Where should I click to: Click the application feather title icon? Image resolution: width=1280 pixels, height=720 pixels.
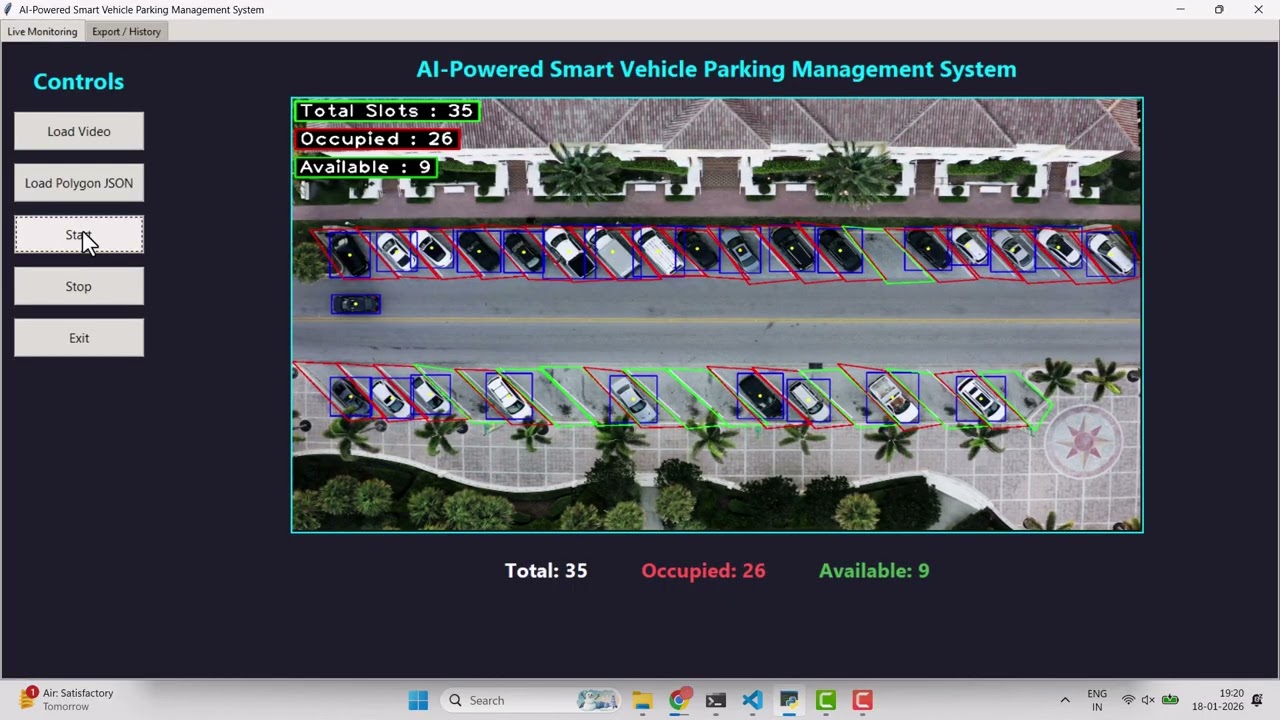click(9, 9)
